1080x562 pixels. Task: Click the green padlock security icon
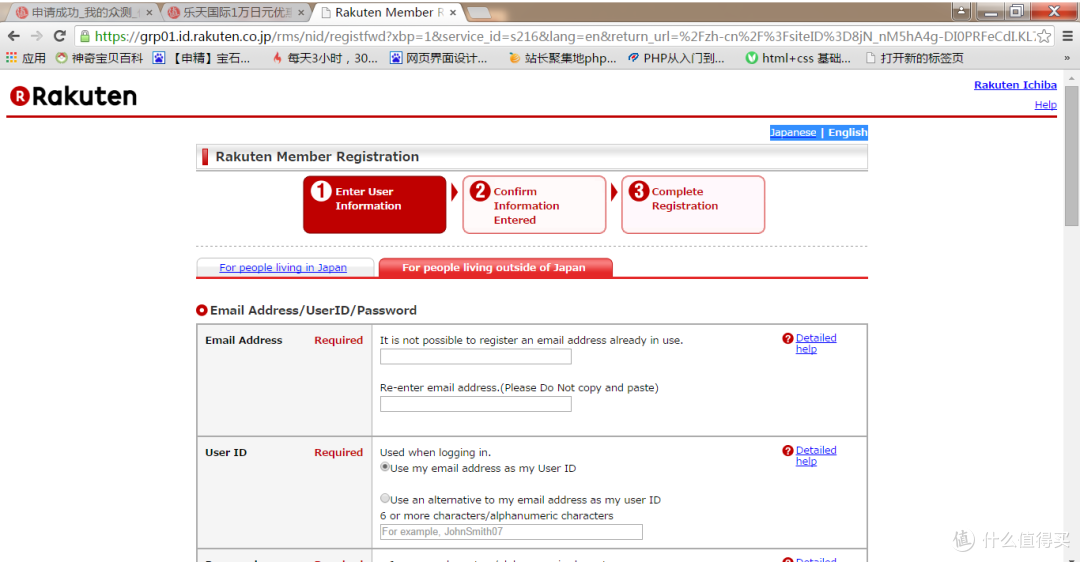pos(84,36)
